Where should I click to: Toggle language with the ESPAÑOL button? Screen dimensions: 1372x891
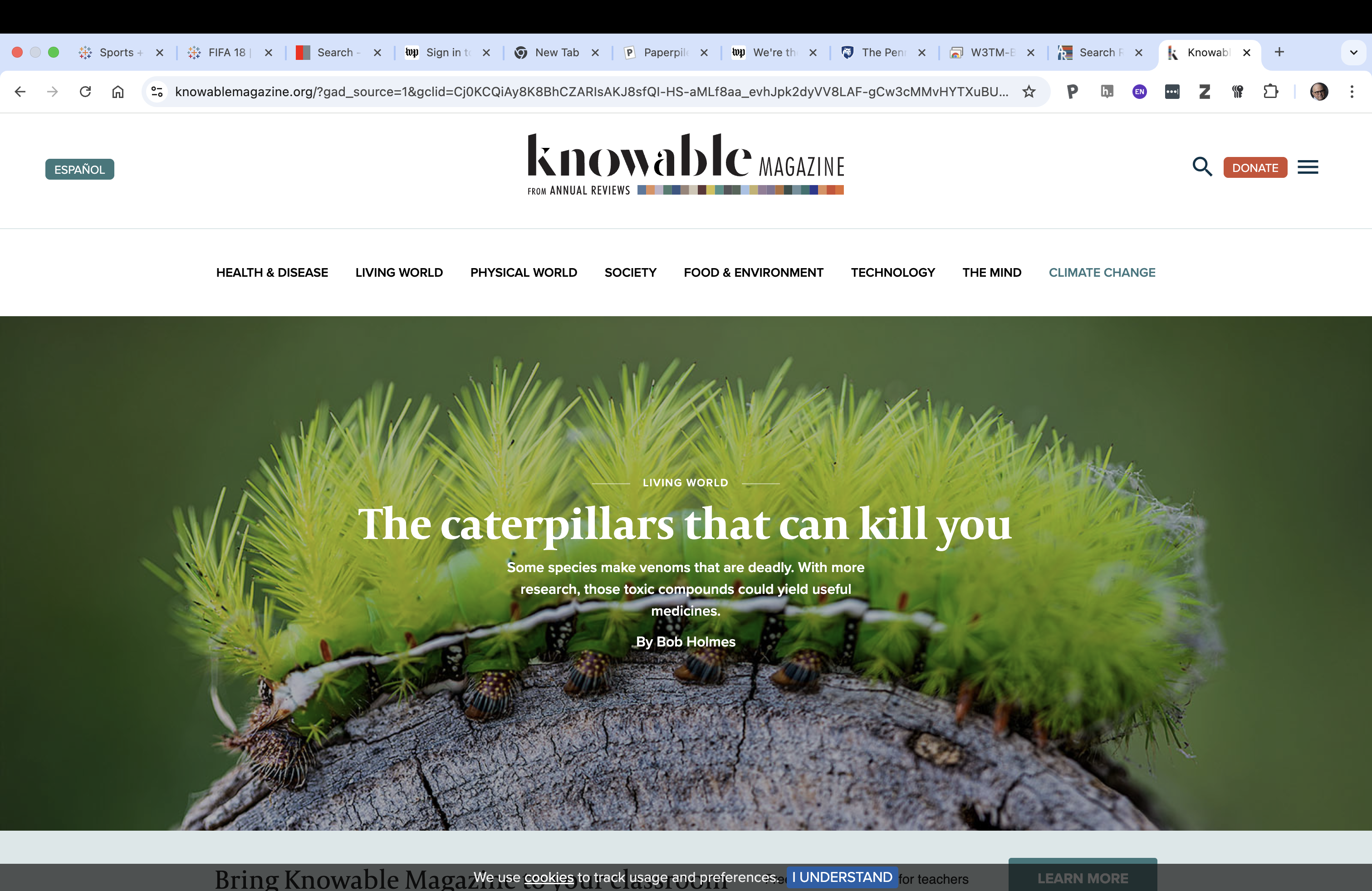click(79, 169)
